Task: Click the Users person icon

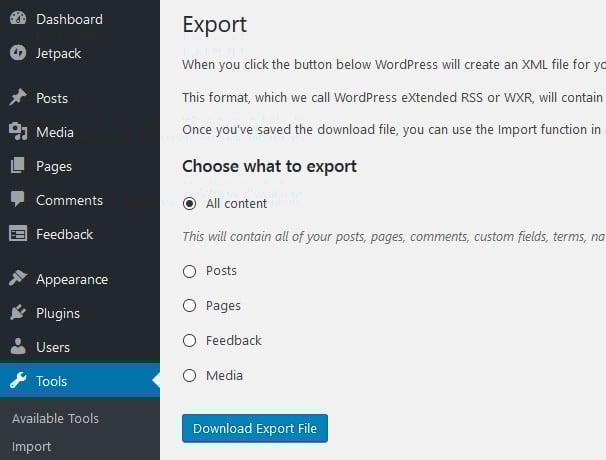Action: click(x=18, y=346)
